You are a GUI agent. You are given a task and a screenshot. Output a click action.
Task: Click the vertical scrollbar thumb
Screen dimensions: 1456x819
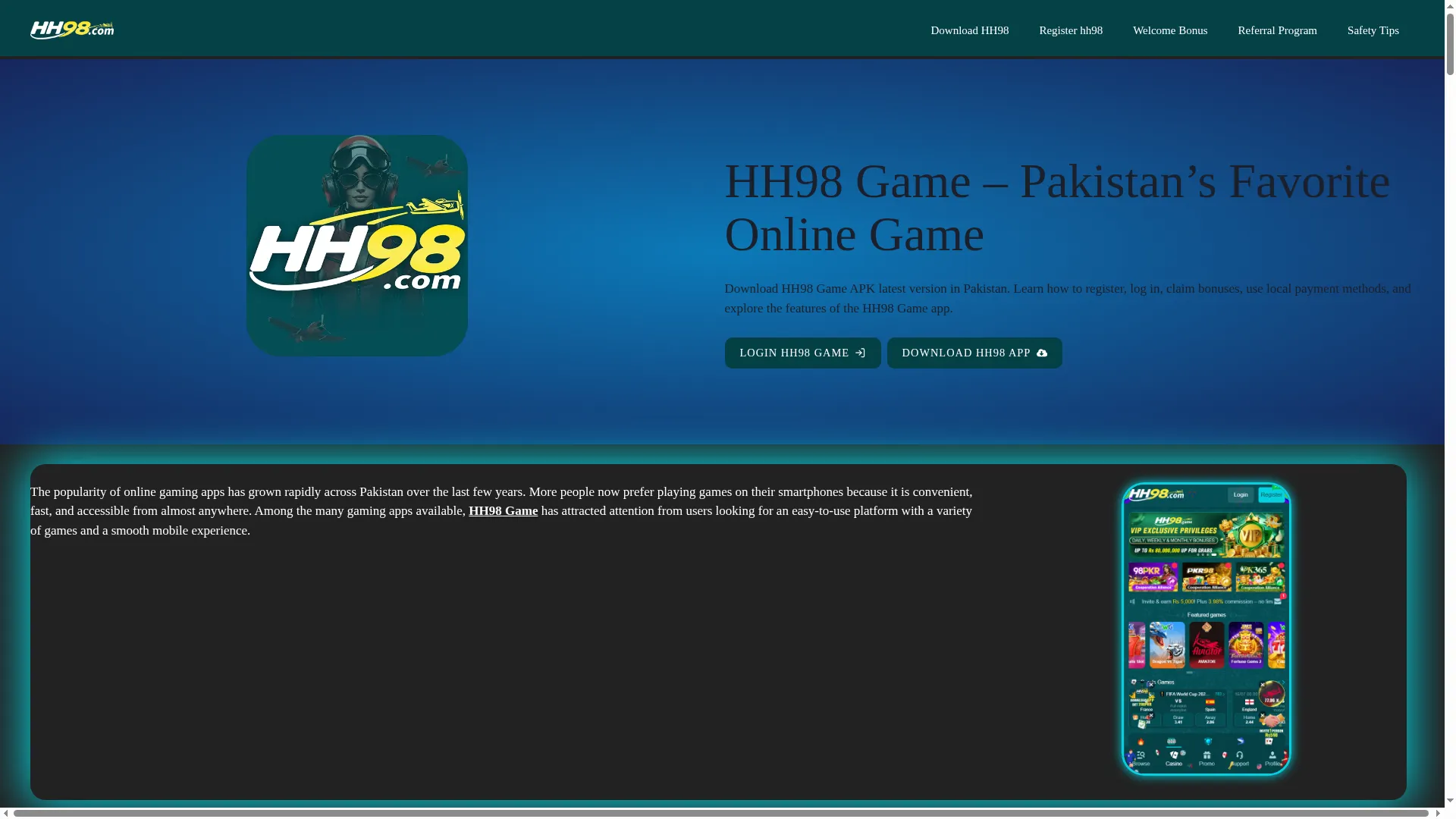pyautogui.click(x=1450, y=42)
